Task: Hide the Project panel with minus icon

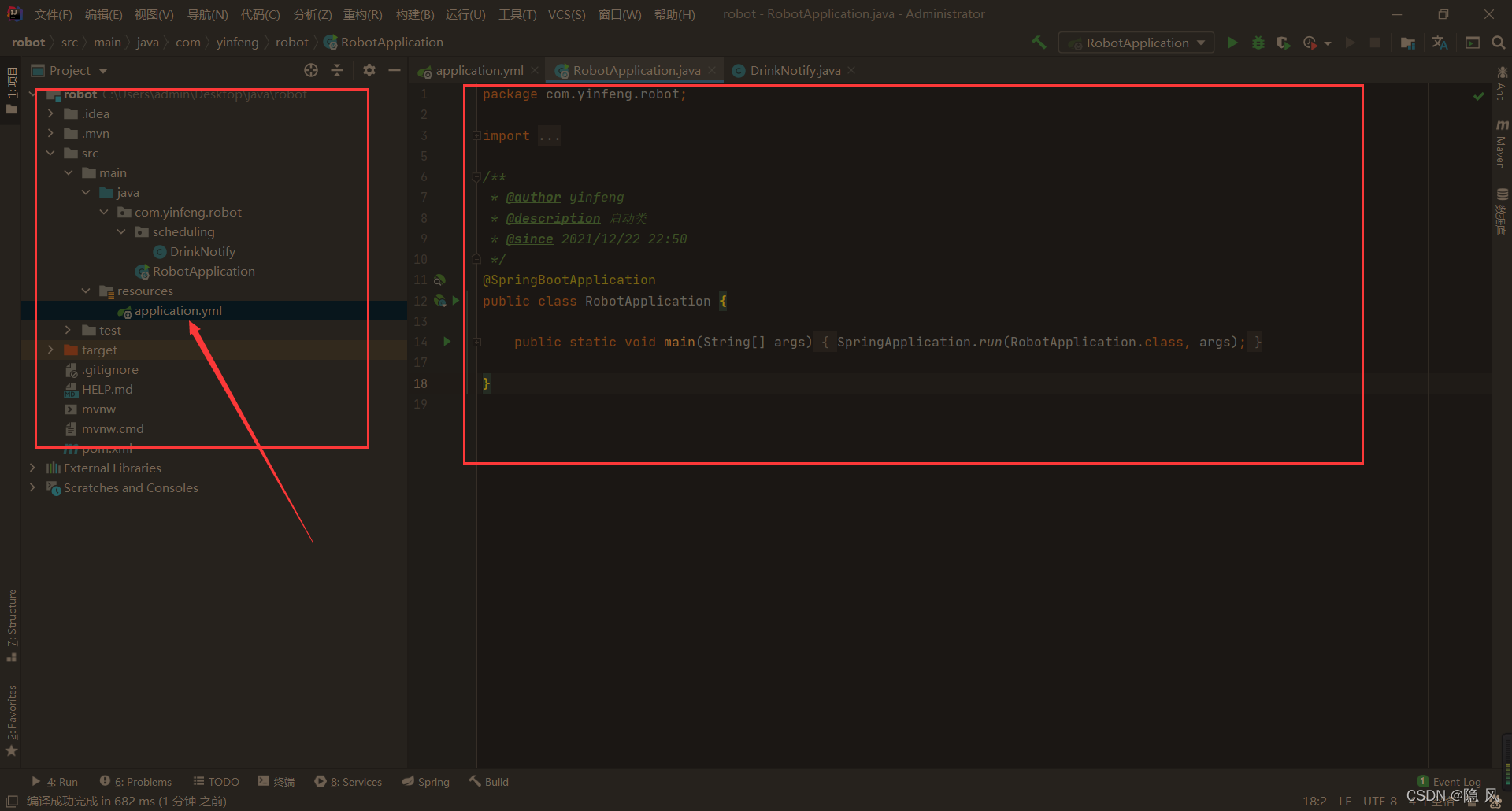Action: coord(395,70)
